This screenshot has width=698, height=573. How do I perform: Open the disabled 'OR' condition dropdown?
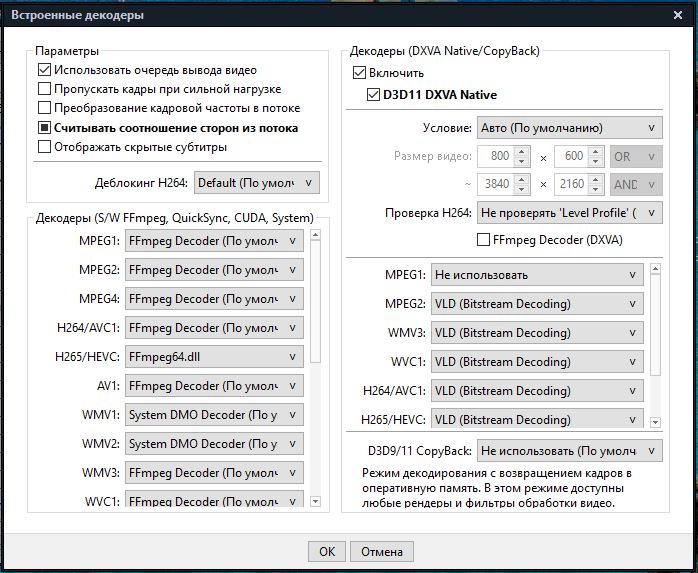(x=636, y=156)
